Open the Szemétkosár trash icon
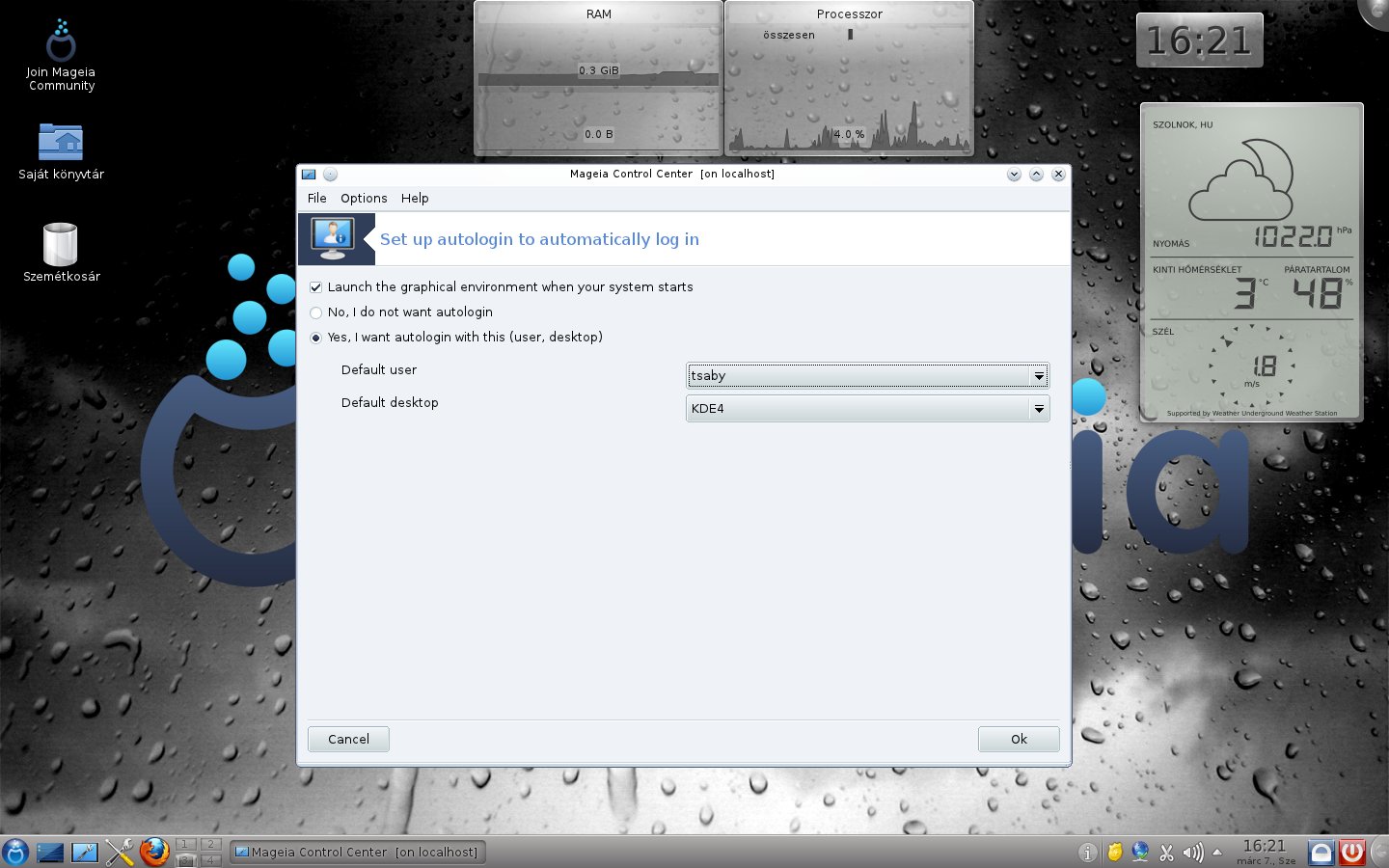This screenshot has width=1389, height=868. [x=61, y=253]
